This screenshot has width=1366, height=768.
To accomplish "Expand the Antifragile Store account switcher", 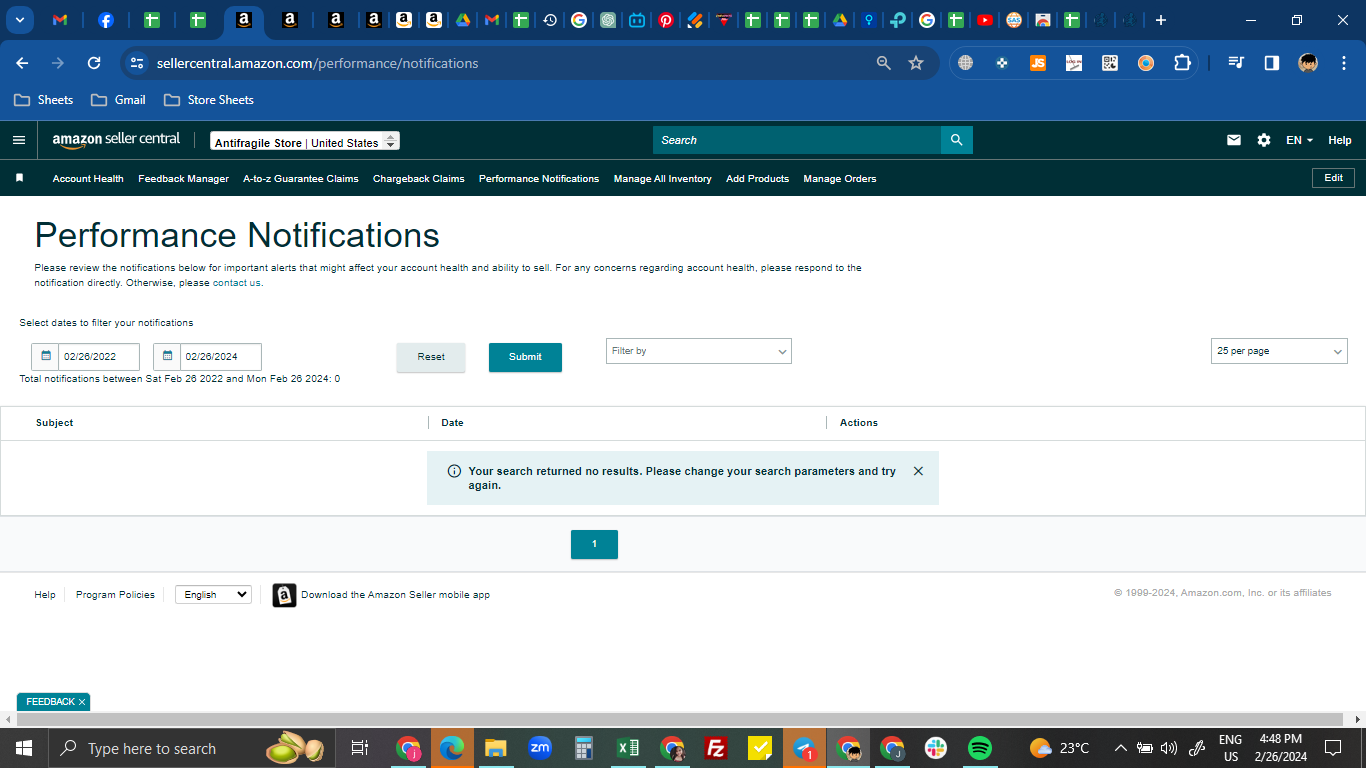I will [305, 142].
